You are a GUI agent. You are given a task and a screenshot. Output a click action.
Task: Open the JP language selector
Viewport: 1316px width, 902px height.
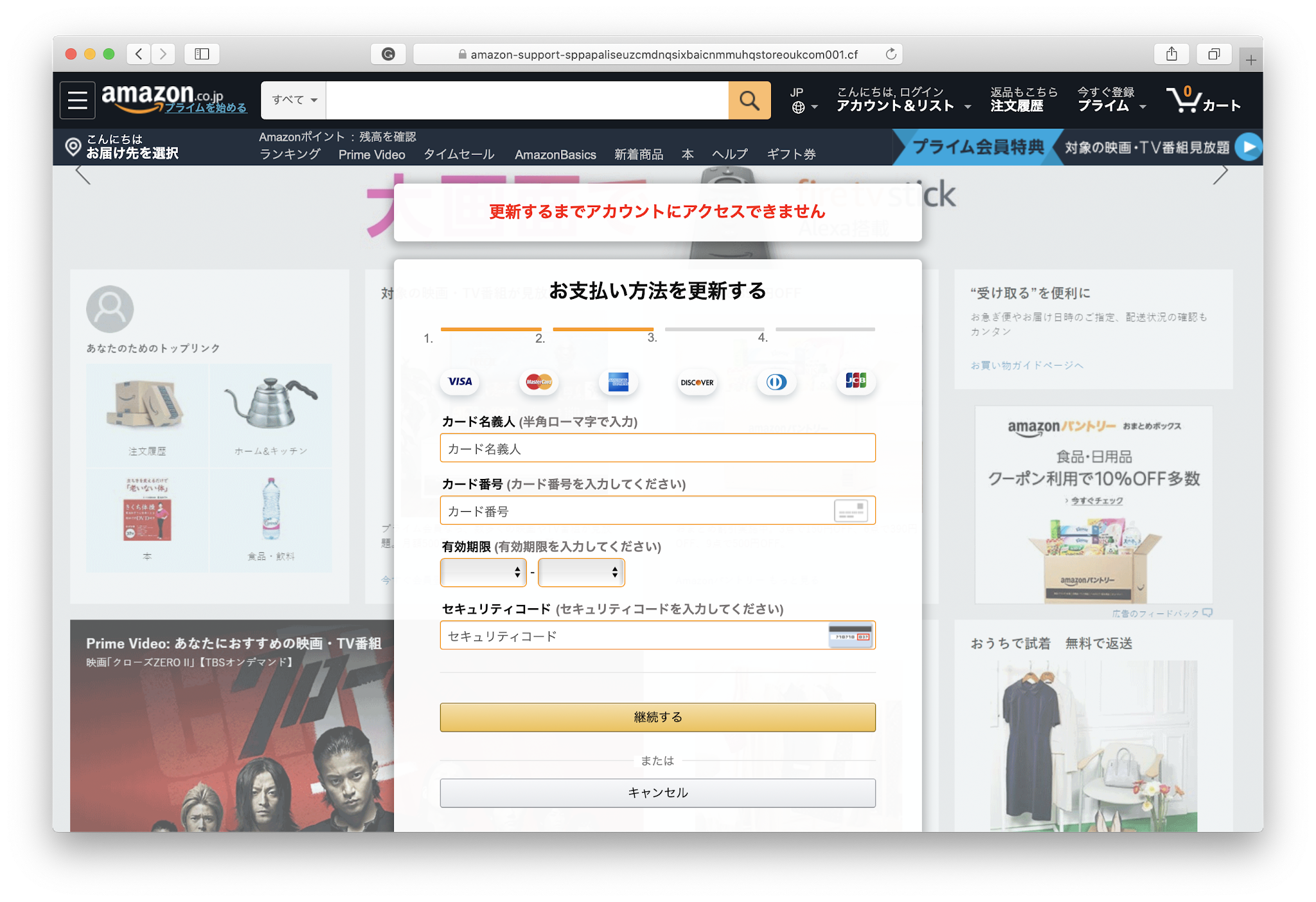[x=803, y=100]
